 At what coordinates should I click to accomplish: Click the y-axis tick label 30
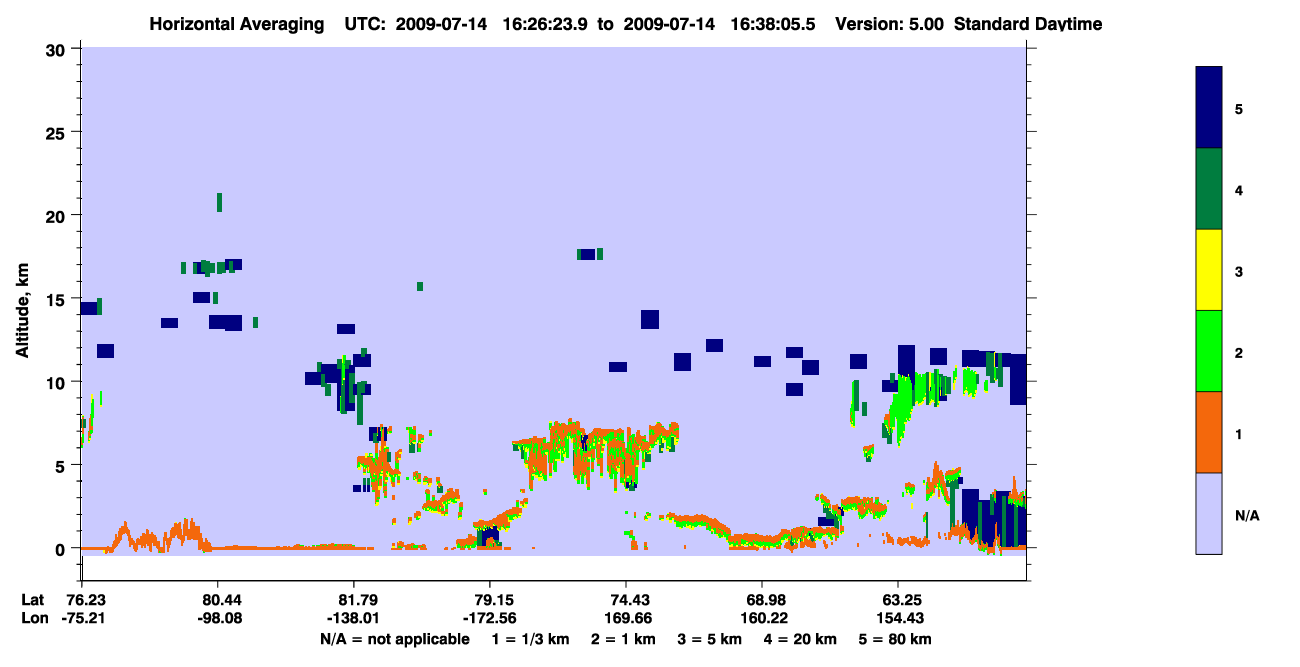(58, 49)
